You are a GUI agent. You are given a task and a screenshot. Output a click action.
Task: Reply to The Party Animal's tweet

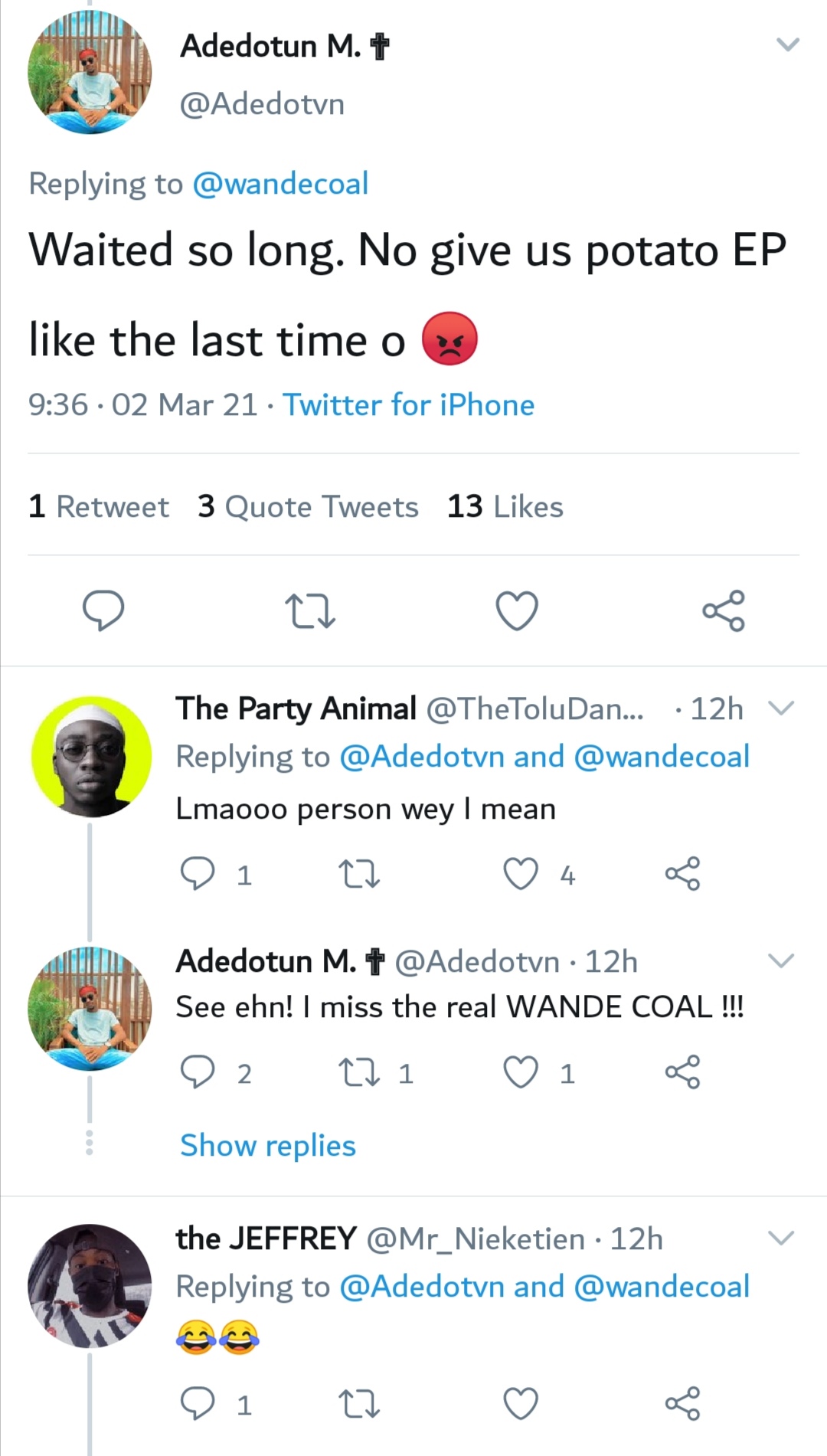point(197,874)
